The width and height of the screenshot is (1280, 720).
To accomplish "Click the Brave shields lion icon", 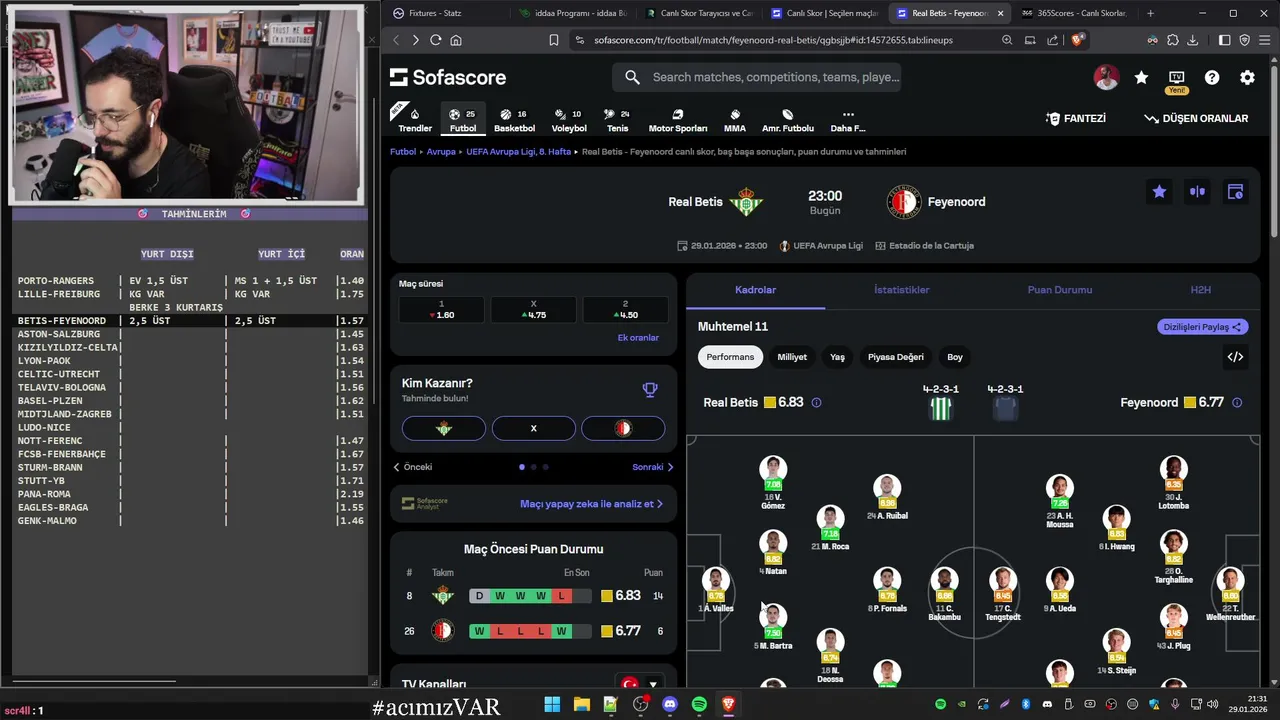I will [1077, 40].
